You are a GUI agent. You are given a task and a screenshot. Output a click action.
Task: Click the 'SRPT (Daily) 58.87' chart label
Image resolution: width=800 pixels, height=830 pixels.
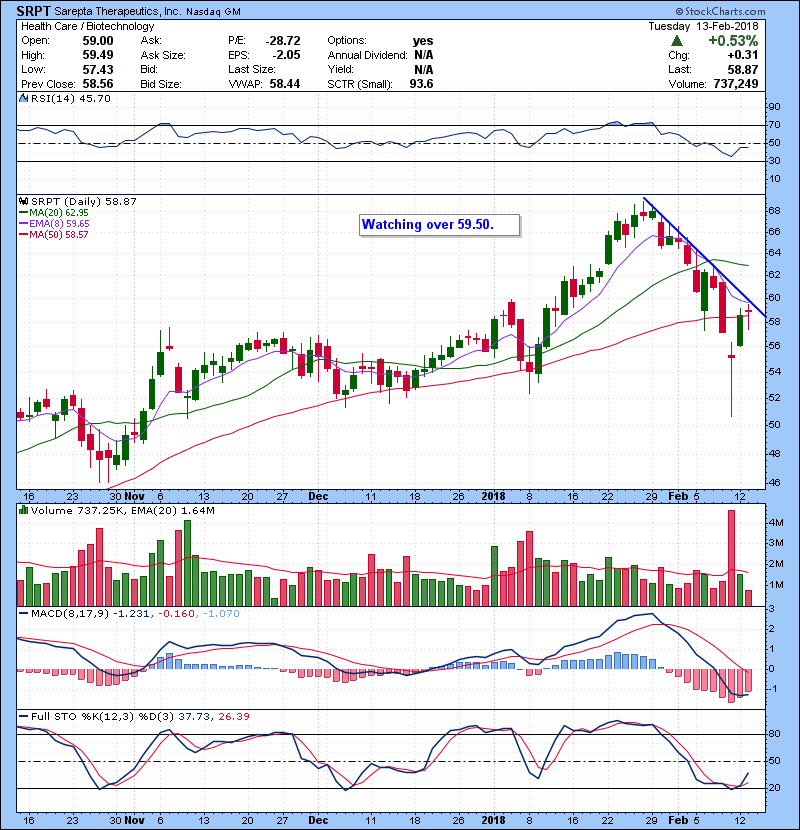point(84,202)
